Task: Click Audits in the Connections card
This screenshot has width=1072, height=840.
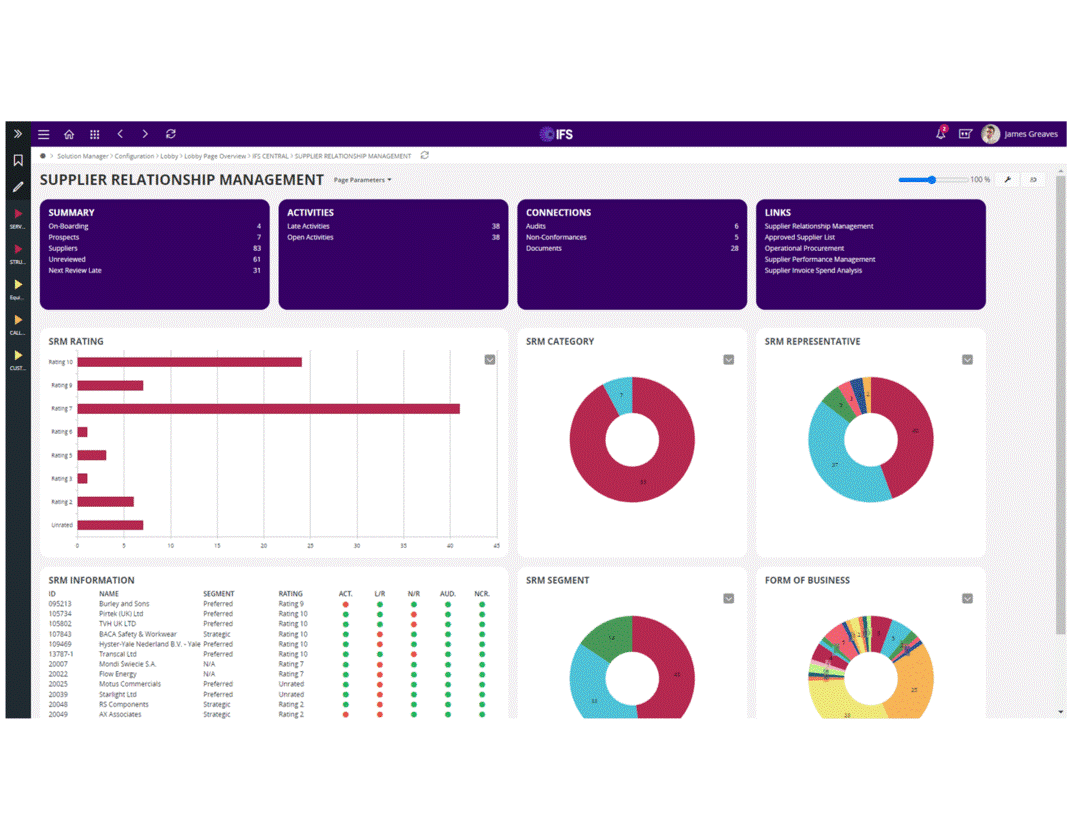Action: point(536,226)
